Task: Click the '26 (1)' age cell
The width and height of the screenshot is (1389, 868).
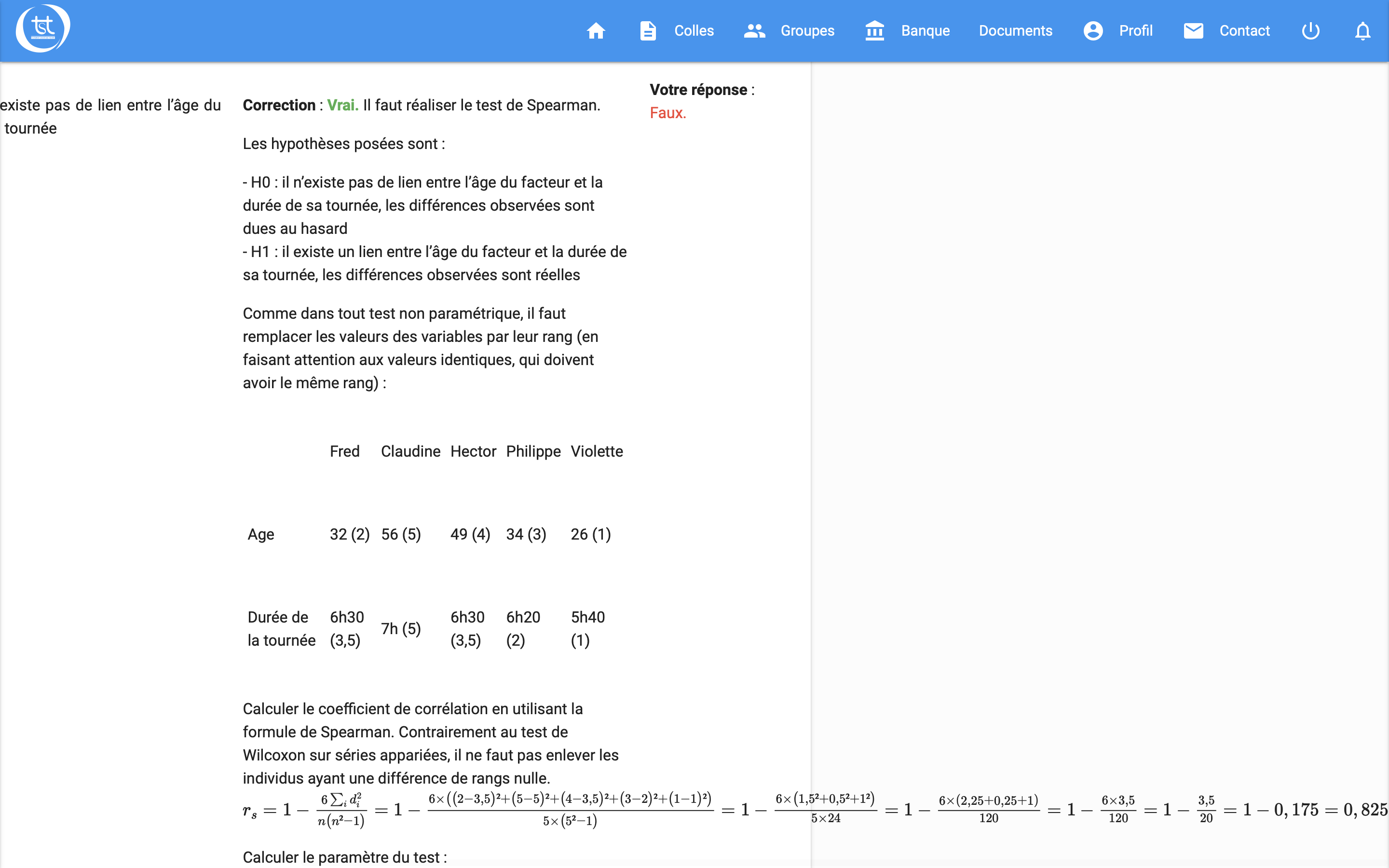Action: click(x=591, y=534)
